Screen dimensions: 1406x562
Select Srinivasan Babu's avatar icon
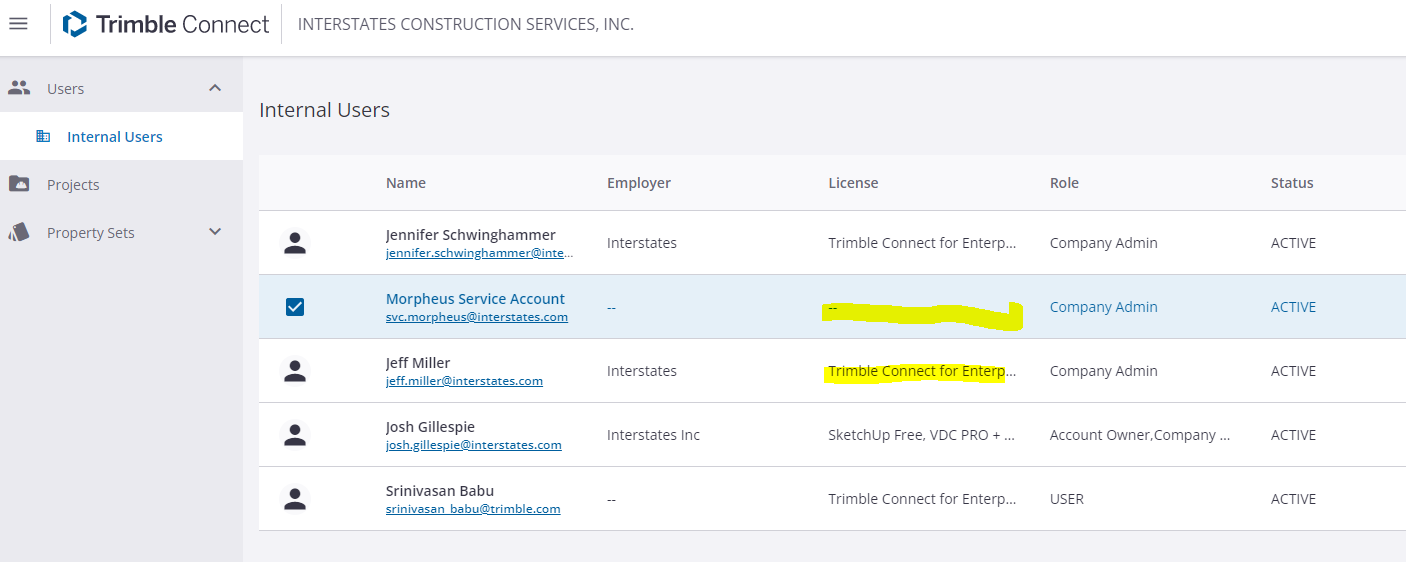294,499
